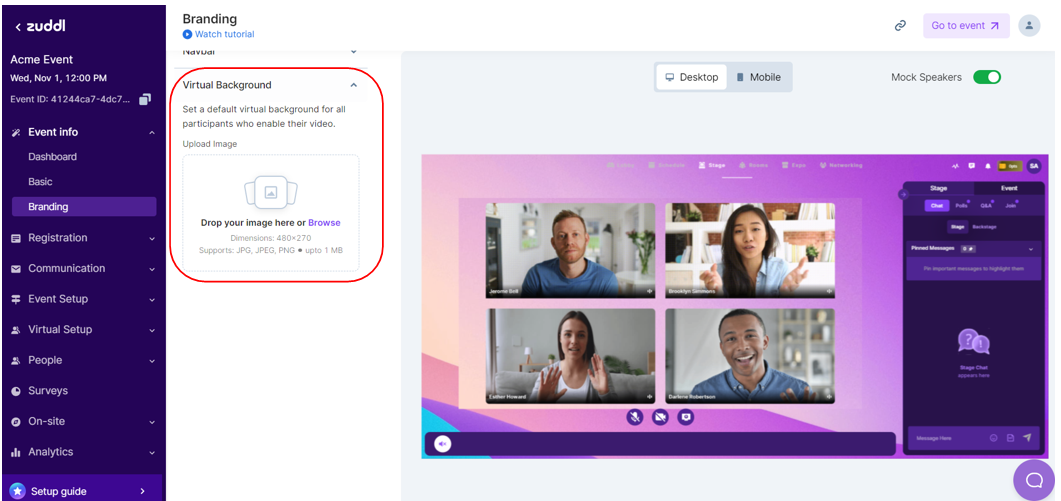Open the user profile avatar menu
Viewport: 1061px width, 501px height.
(x=1029, y=26)
